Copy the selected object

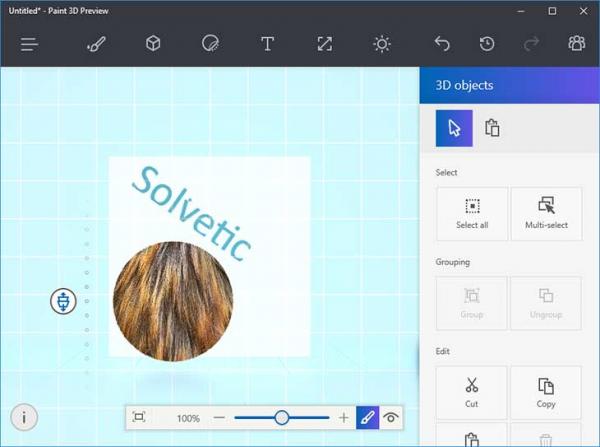click(x=546, y=393)
